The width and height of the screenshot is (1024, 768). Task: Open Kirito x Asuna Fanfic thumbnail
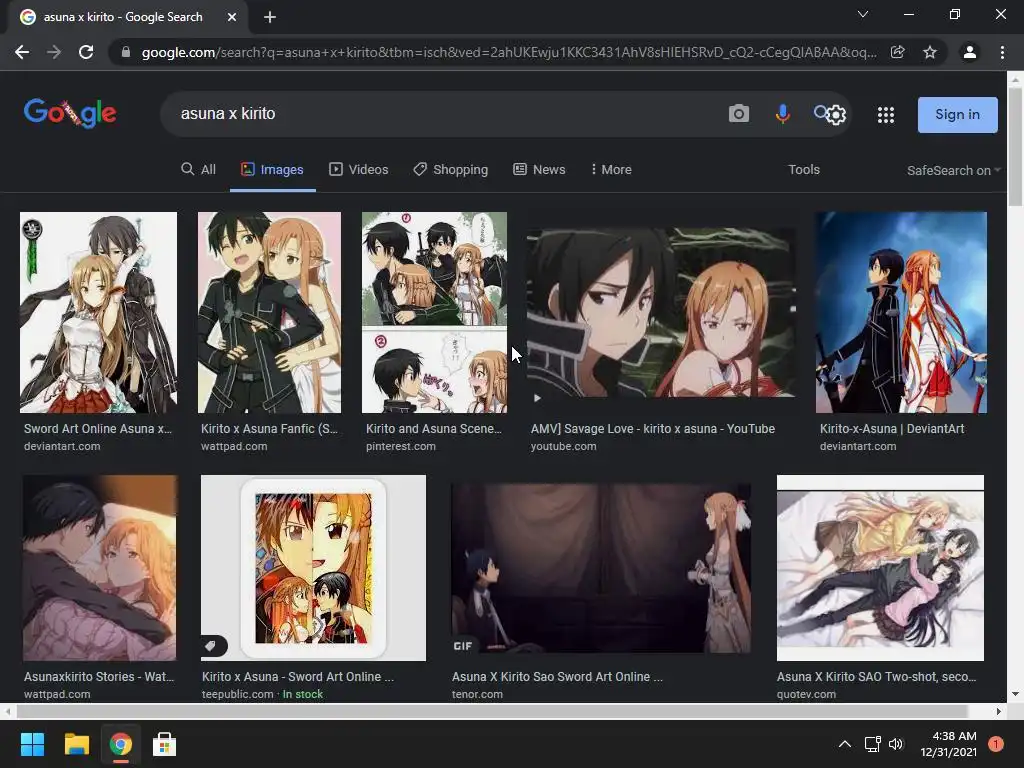[x=269, y=312]
